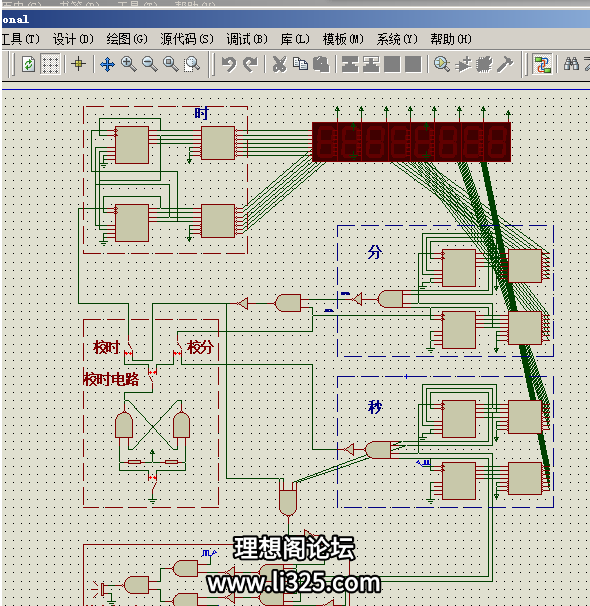Select the top-left counter chip in 时 block

click(x=132, y=145)
